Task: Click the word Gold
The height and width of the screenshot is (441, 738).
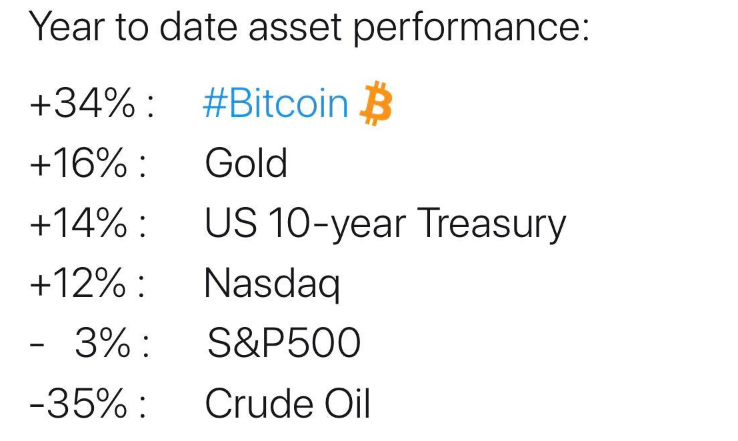Action: [246, 163]
